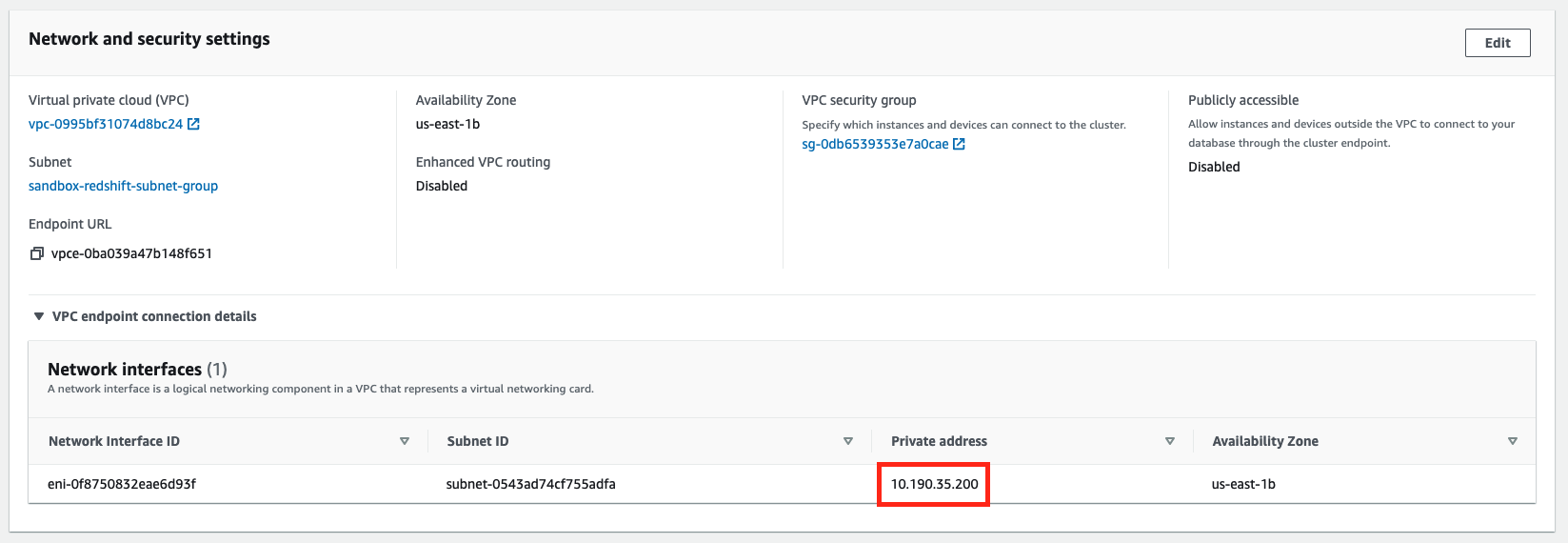Click the private address 10.190.35.200
1568x543 pixels.
coord(934,484)
